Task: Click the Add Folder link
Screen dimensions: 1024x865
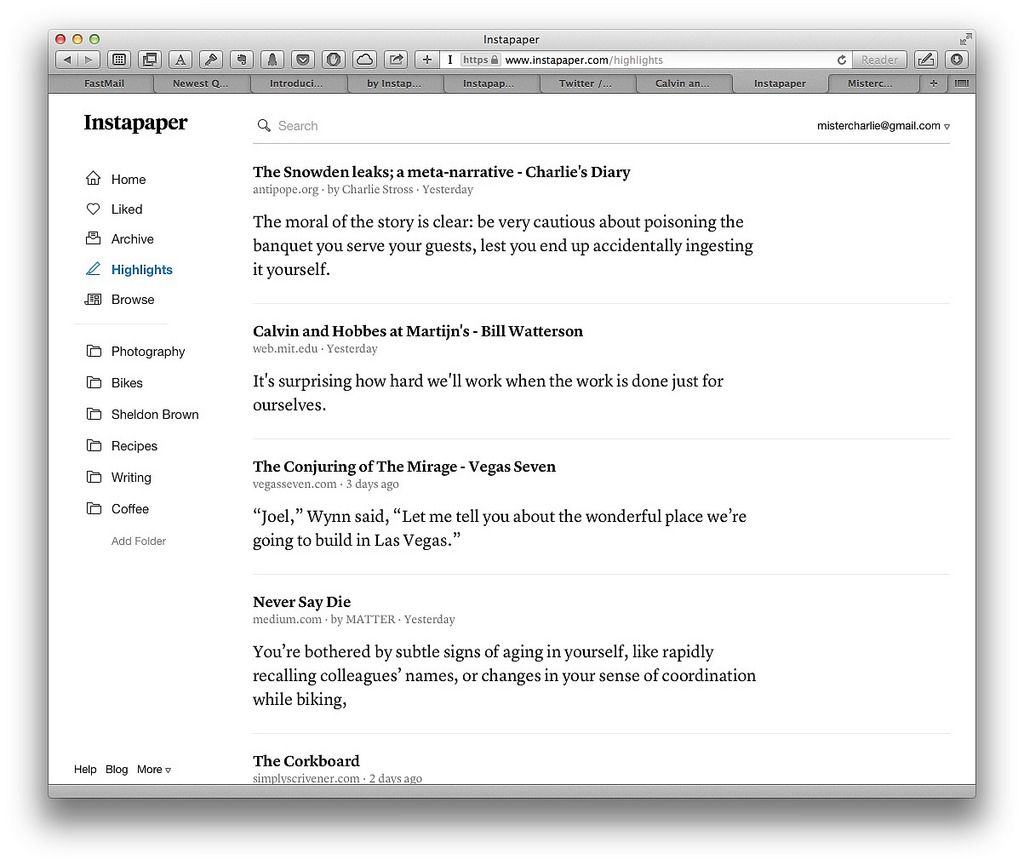Action: tap(138, 541)
